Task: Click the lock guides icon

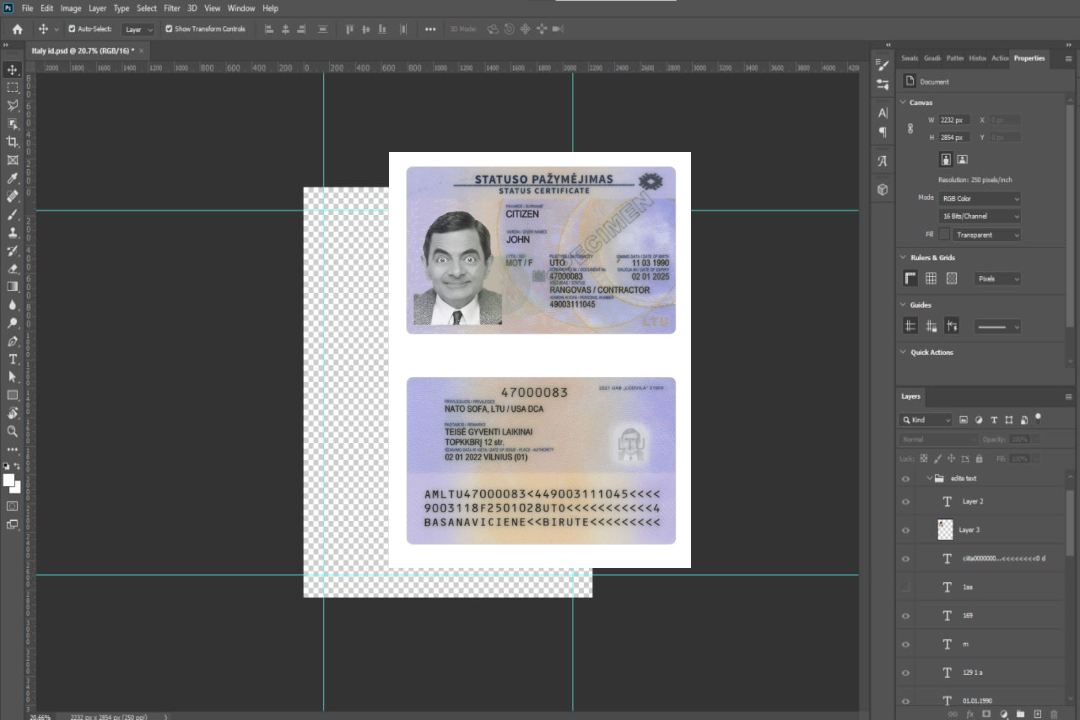Action: pos(931,327)
